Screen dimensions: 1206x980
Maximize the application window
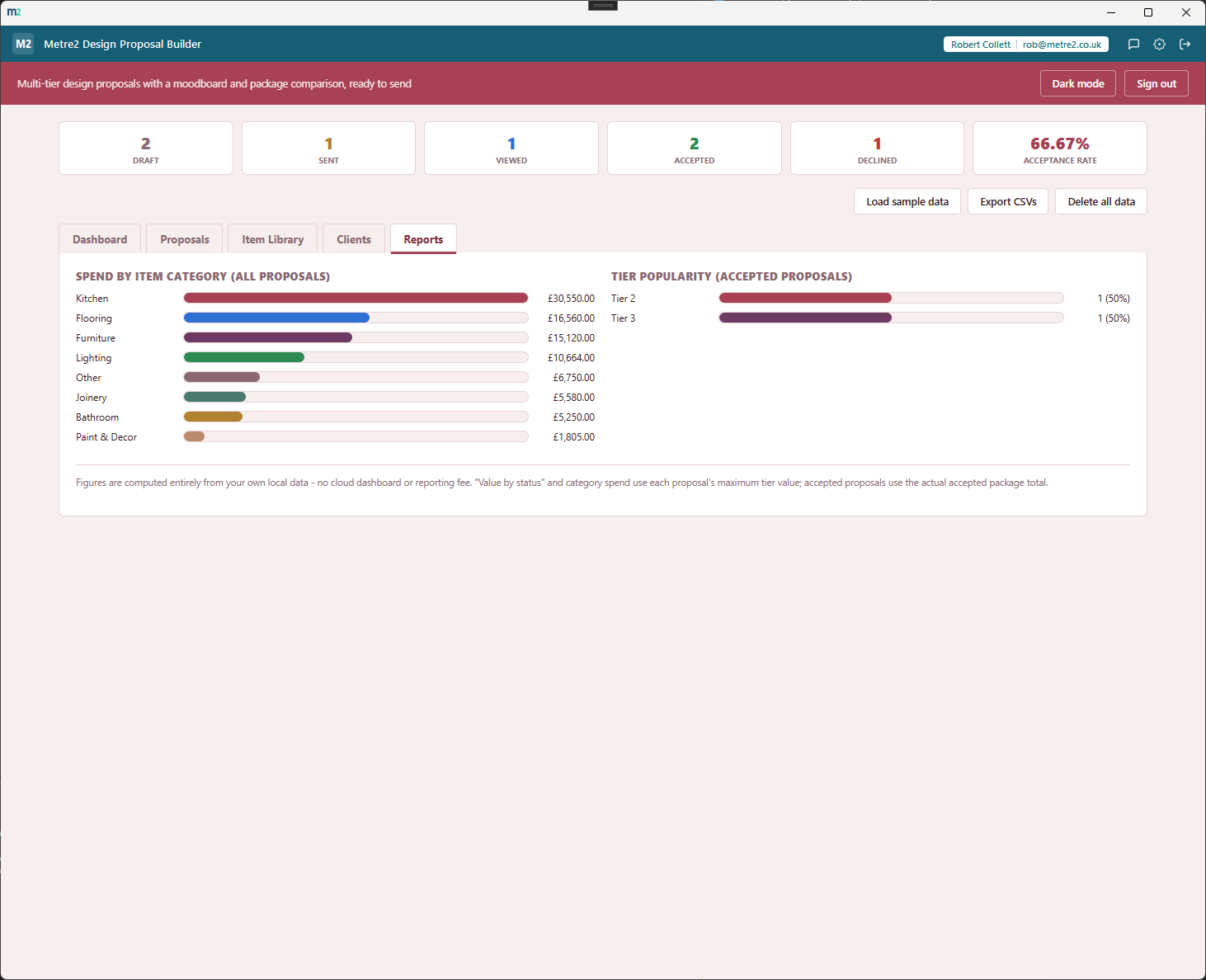(x=1148, y=12)
